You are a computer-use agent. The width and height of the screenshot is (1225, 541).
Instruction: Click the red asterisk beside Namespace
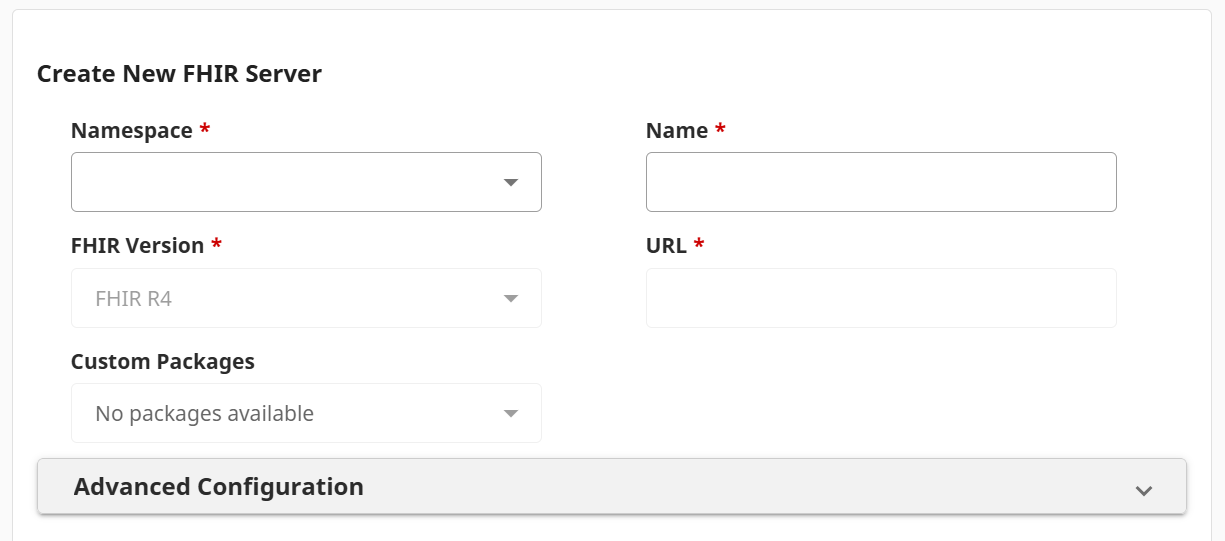point(205,130)
